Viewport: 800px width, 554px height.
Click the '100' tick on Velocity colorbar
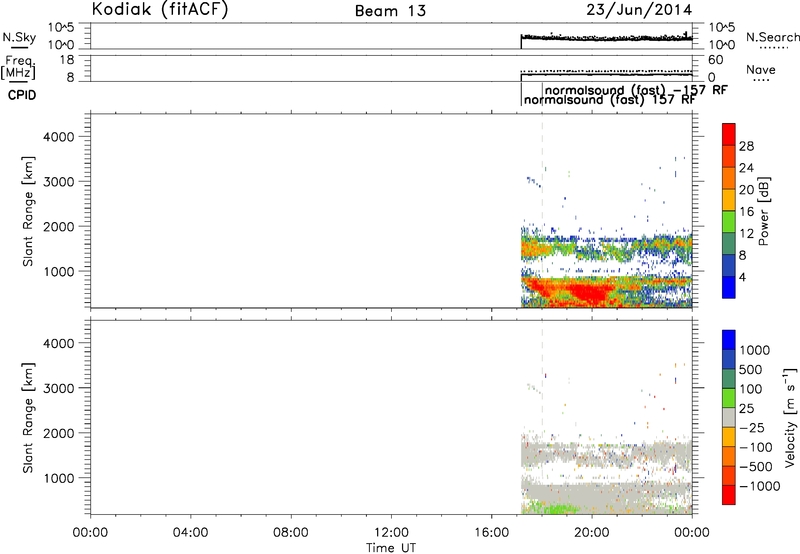pyautogui.click(x=750, y=389)
